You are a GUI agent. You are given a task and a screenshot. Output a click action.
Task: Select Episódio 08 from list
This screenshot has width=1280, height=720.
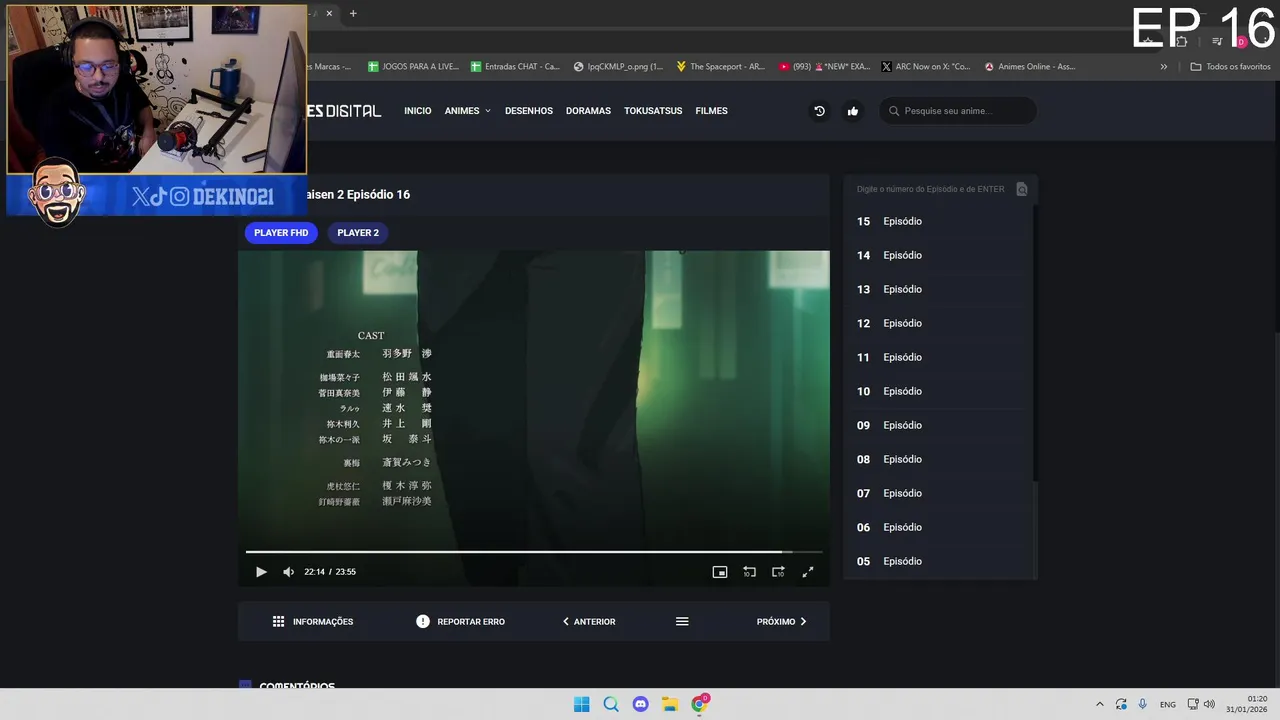click(x=938, y=459)
